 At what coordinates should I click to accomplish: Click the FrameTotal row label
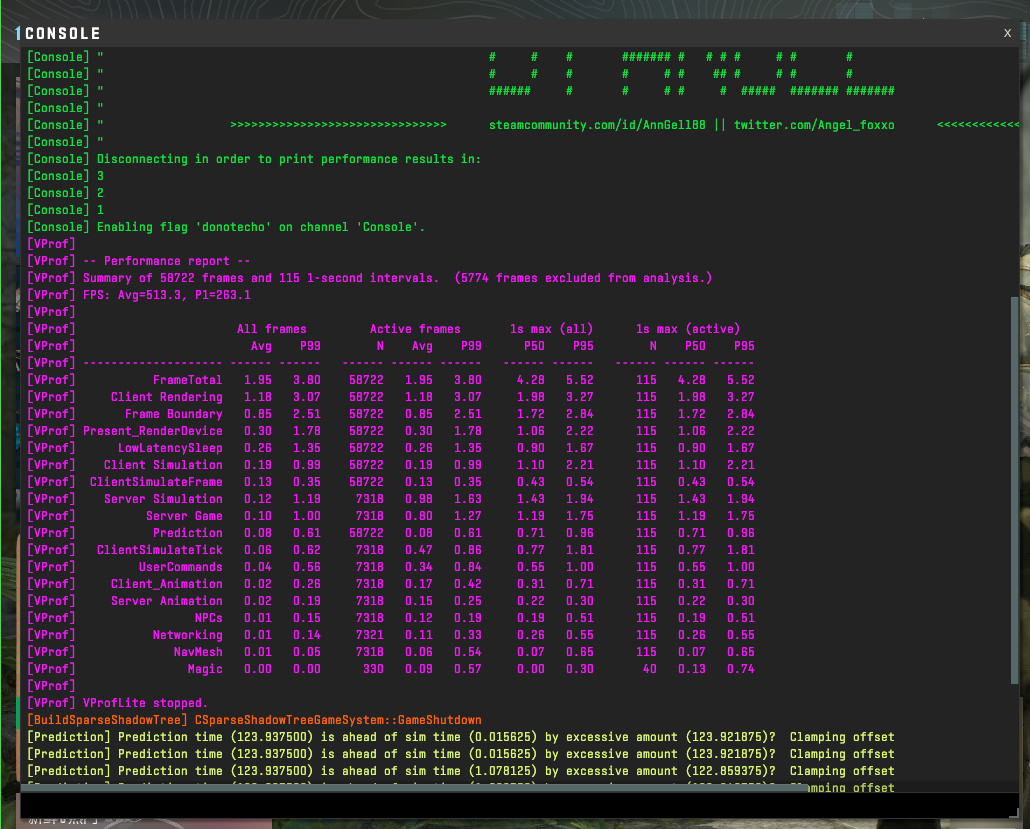tap(187, 380)
